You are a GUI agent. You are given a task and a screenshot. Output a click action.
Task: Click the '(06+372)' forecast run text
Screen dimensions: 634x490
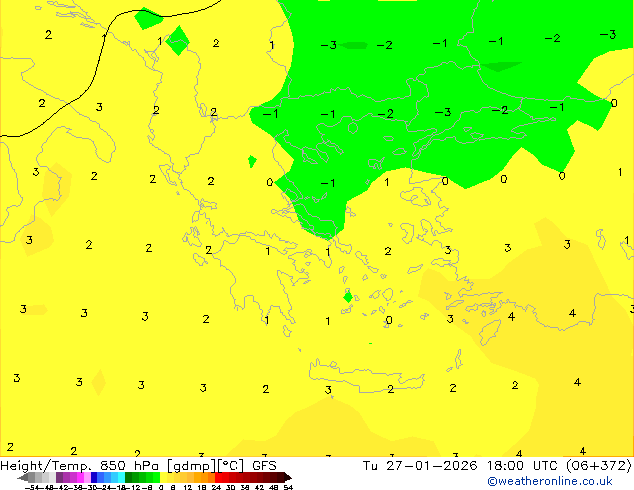click(x=598, y=466)
